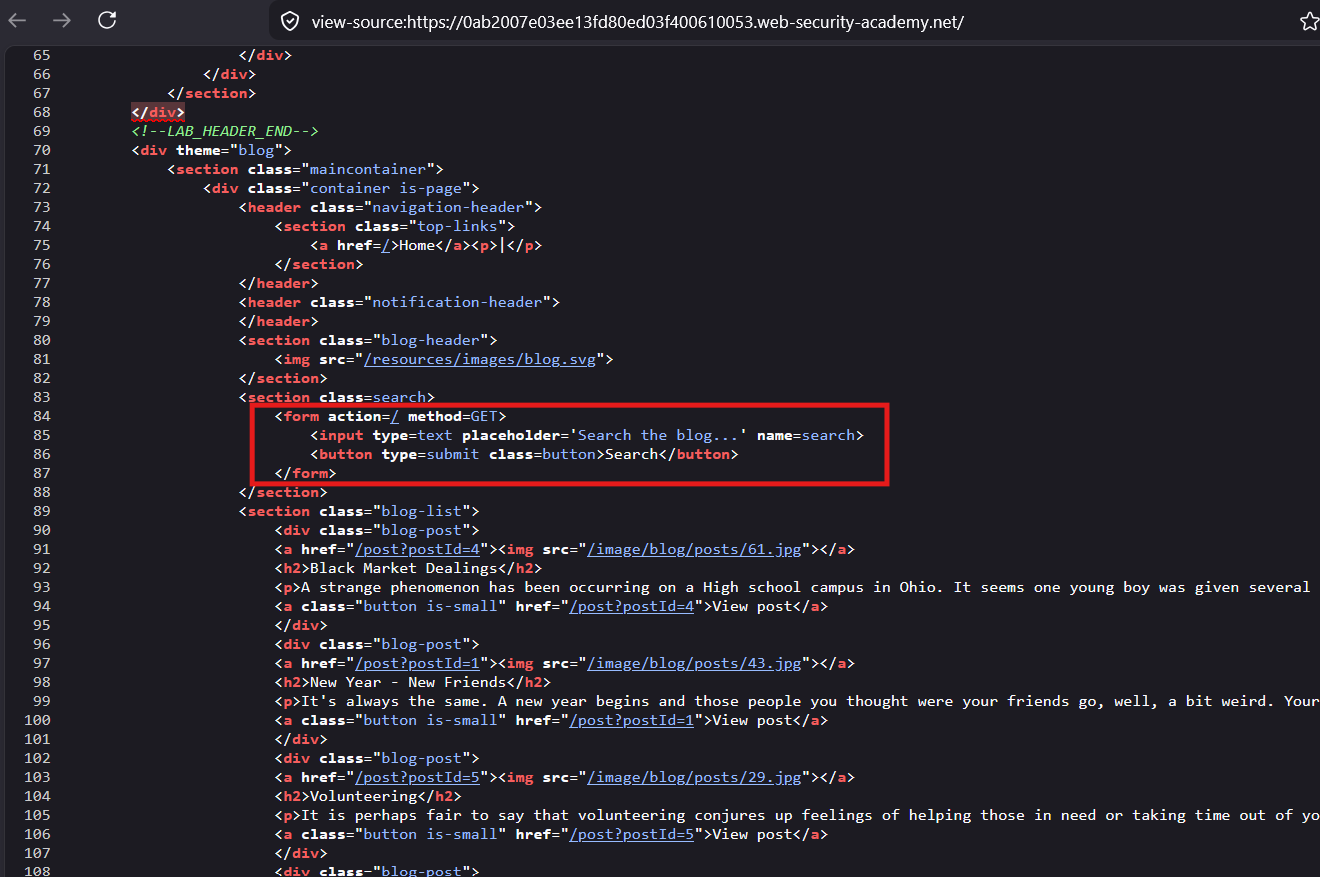This screenshot has width=1320, height=877.
Task: Go back using the browser back arrow
Action: [18, 20]
